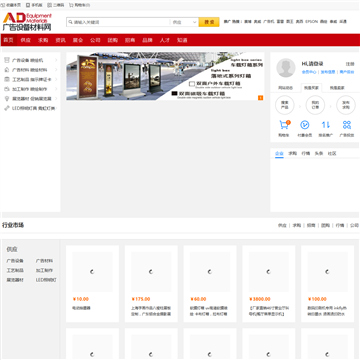Image resolution: width=360 pixels, height=360 pixels.
Task: Click the 加工制作 category icon in sidebar
Action: (6, 89)
